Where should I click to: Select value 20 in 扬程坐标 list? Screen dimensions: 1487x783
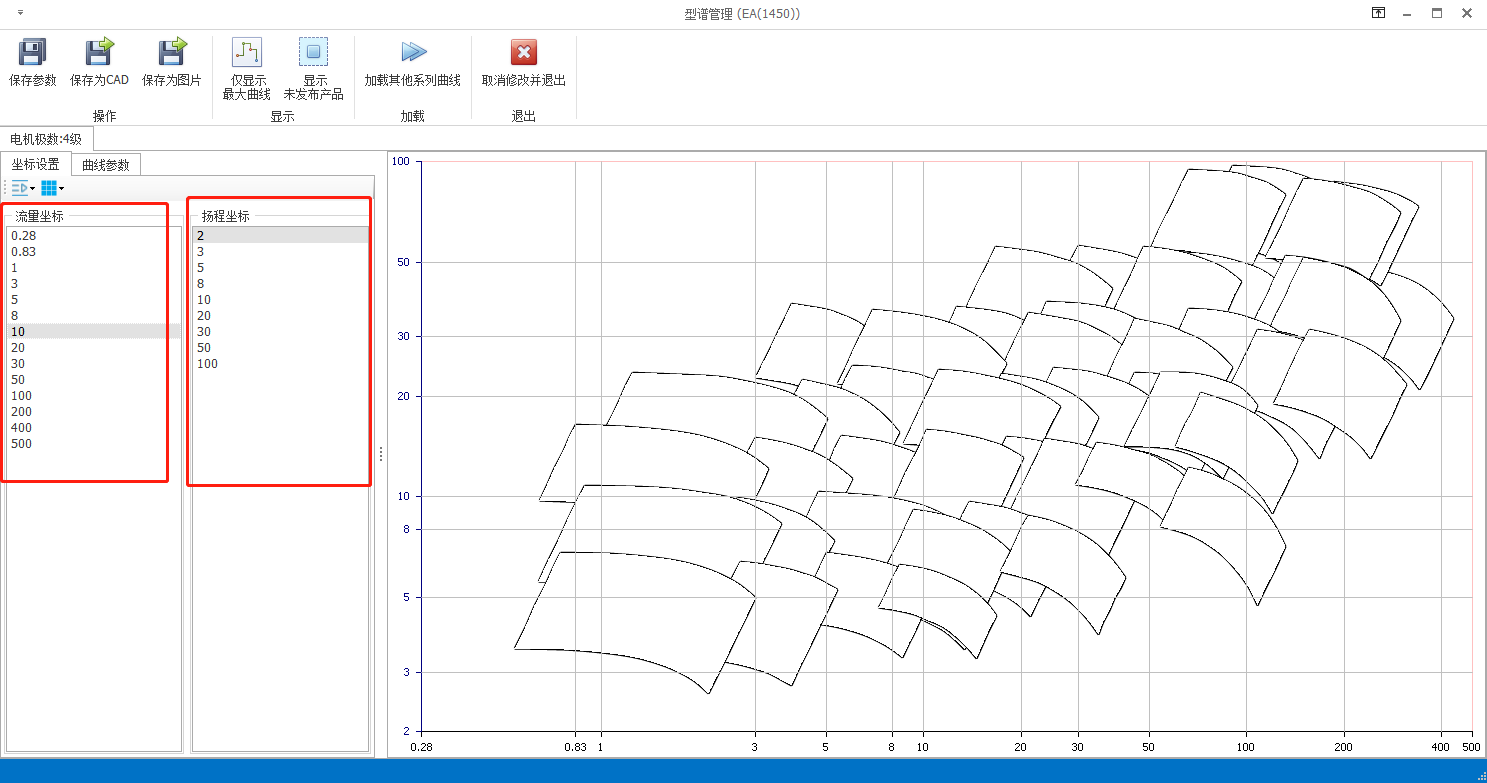tap(280, 315)
